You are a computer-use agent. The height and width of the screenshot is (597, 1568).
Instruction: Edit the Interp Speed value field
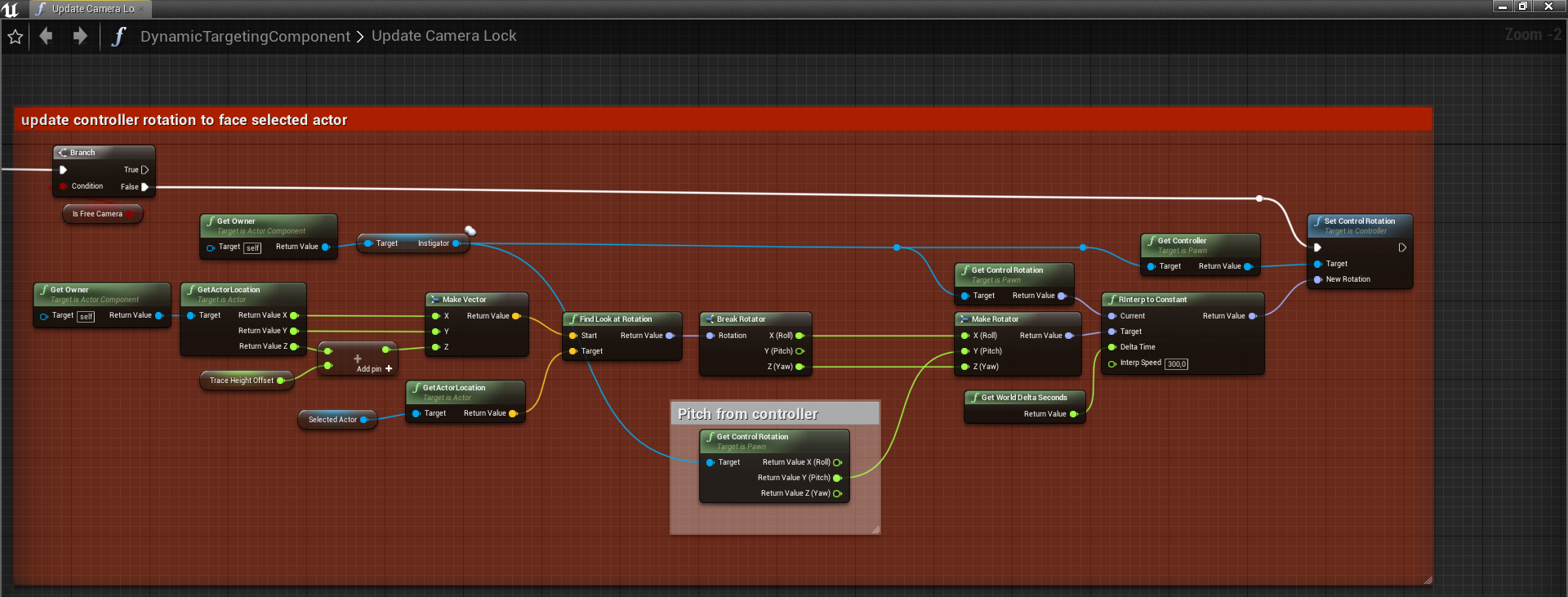click(x=1176, y=364)
